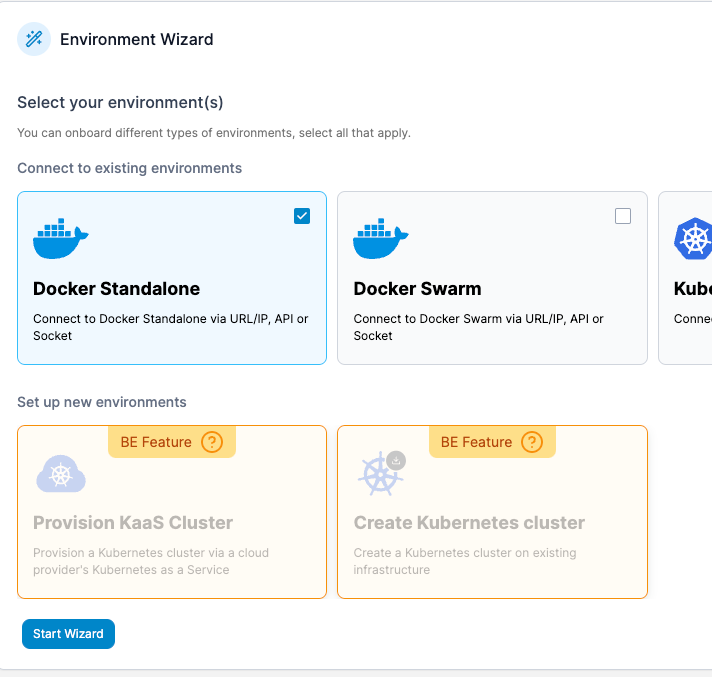Click the Start Wizard button
Viewport: 712px width, 677px height.
(x=69, y=634)
